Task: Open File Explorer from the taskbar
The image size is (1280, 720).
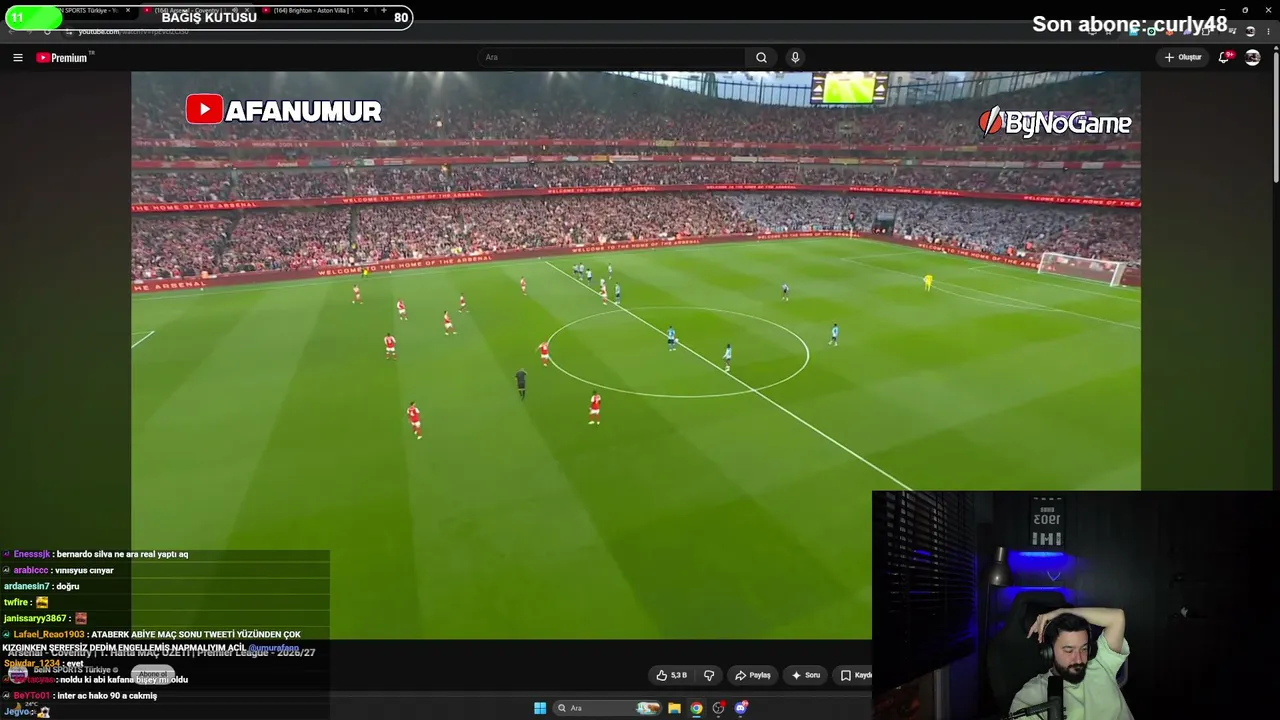Action: [674, 708]
